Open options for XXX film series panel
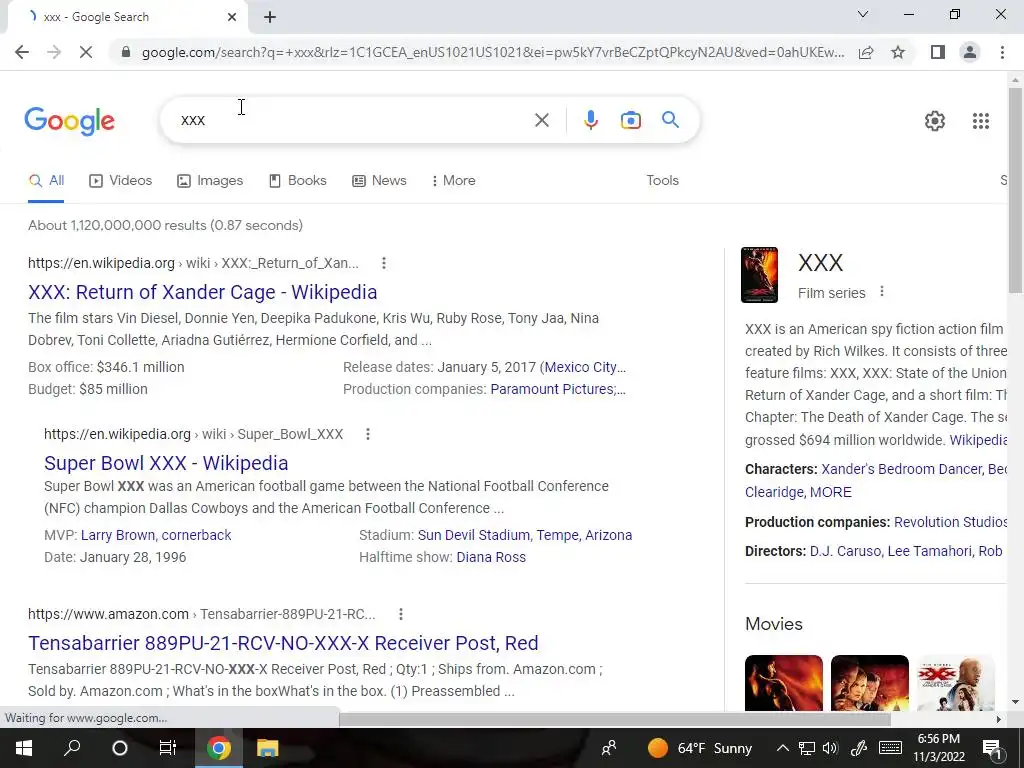The width and height of the screenshot is (1024, 768). 882,292
